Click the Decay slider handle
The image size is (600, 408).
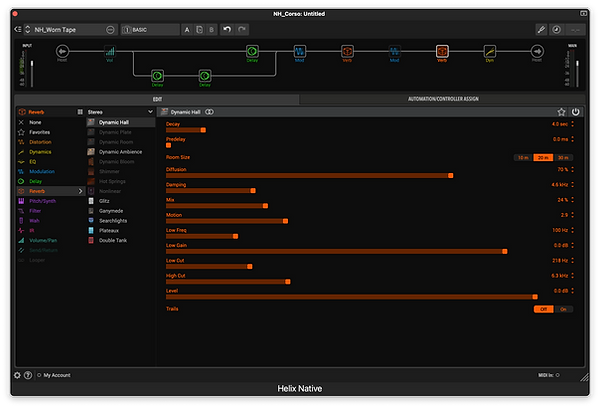[x=203, y=130]
